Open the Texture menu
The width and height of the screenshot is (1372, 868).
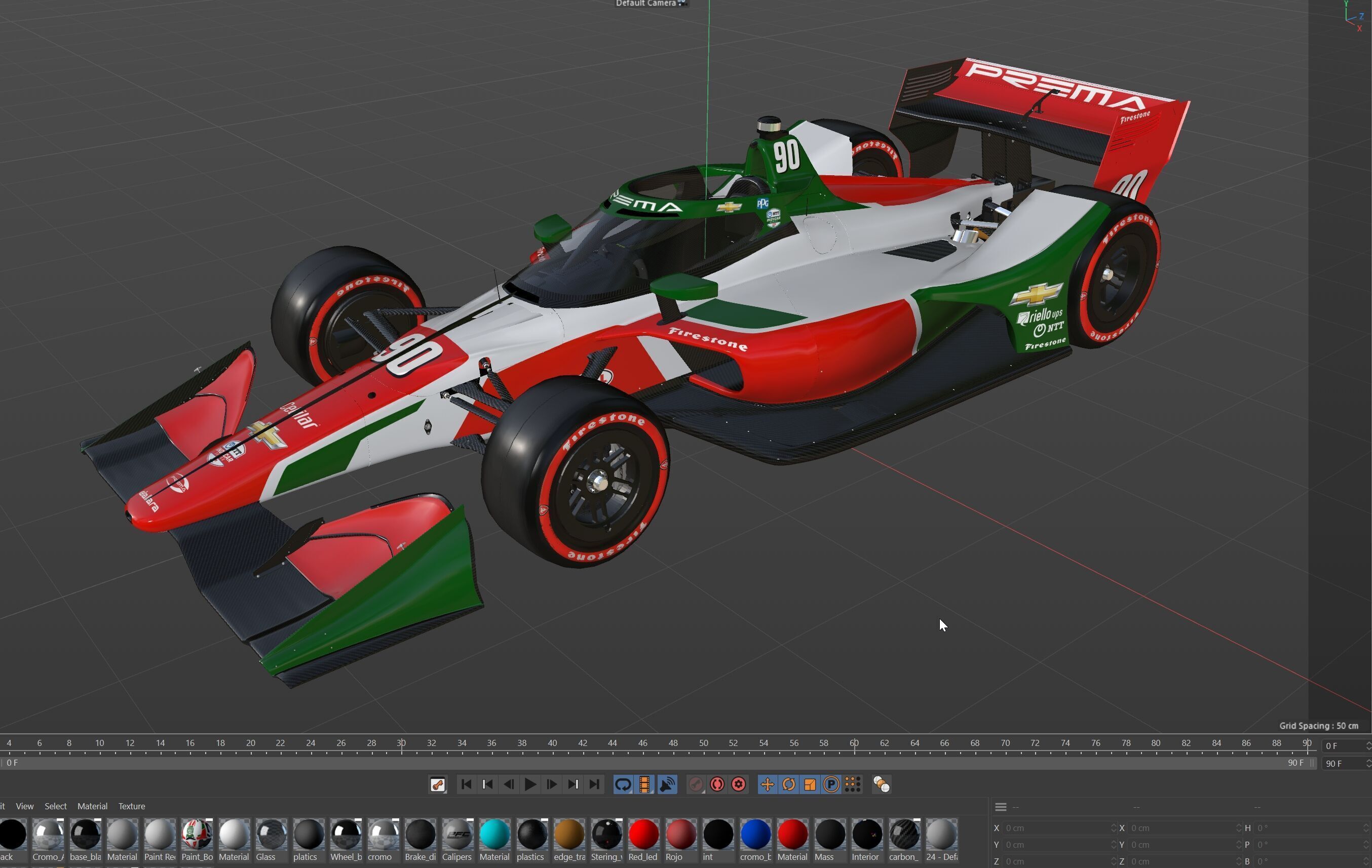tap(132, 806)
